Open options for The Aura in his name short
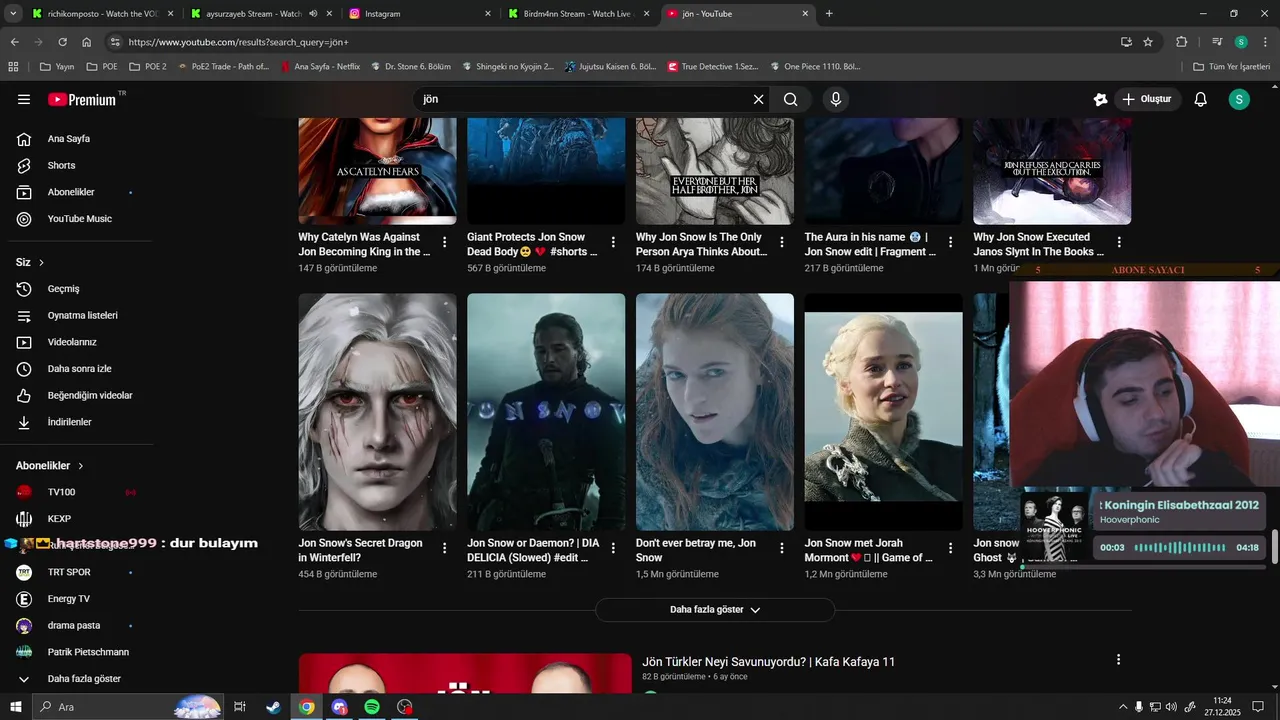Image resolution: width=1280 pixels, height=720 pixels. click(951, 242)
